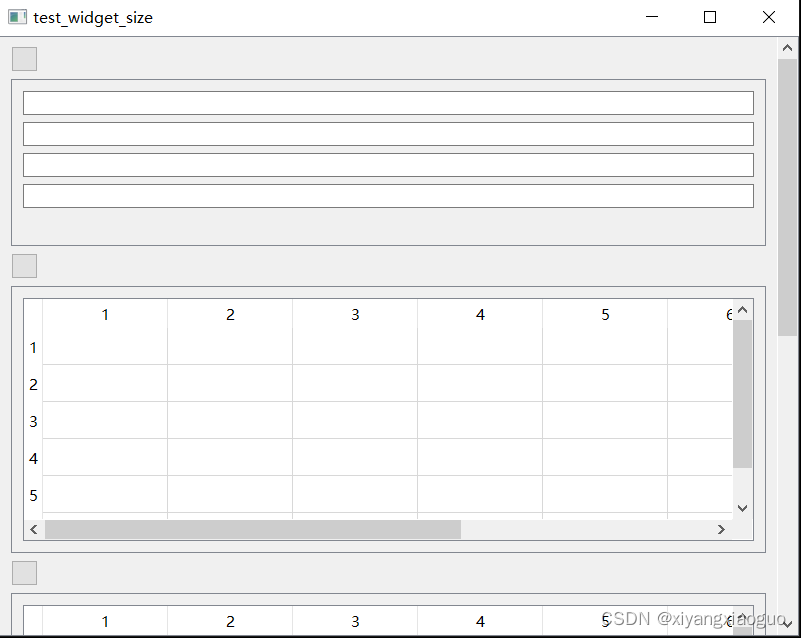The image size is (801, 638).
Task: Minimize the test_widget_size window
Action: 652,17
